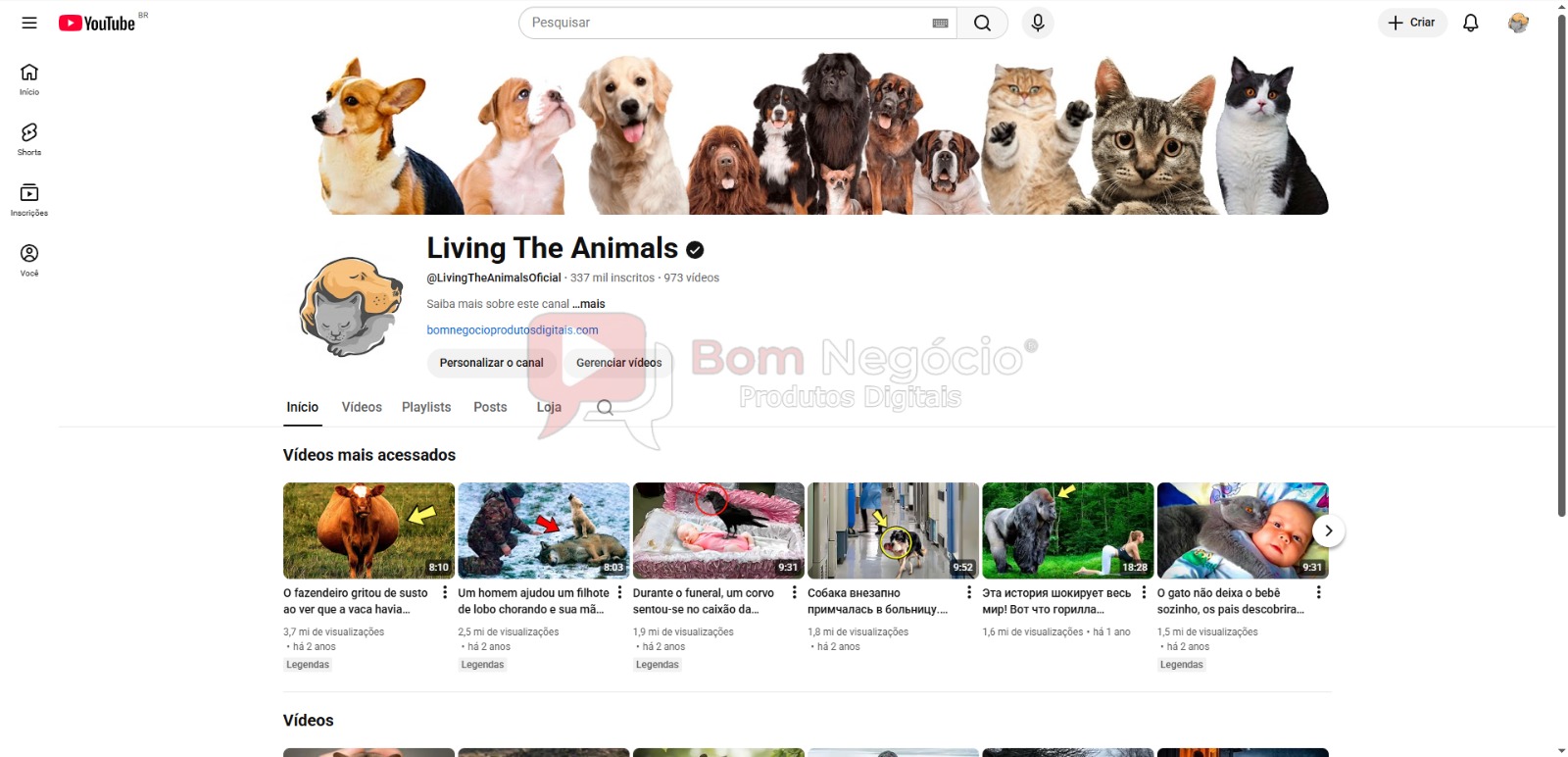This screenshot has height=757, width=1568.
Task: Switch to the Vídeos tab
Action: click(362, 407)
